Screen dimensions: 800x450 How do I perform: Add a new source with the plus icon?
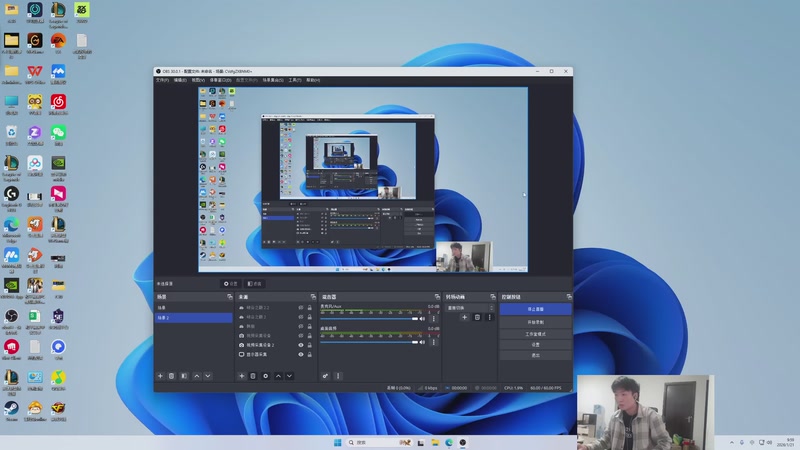[242, 376]
